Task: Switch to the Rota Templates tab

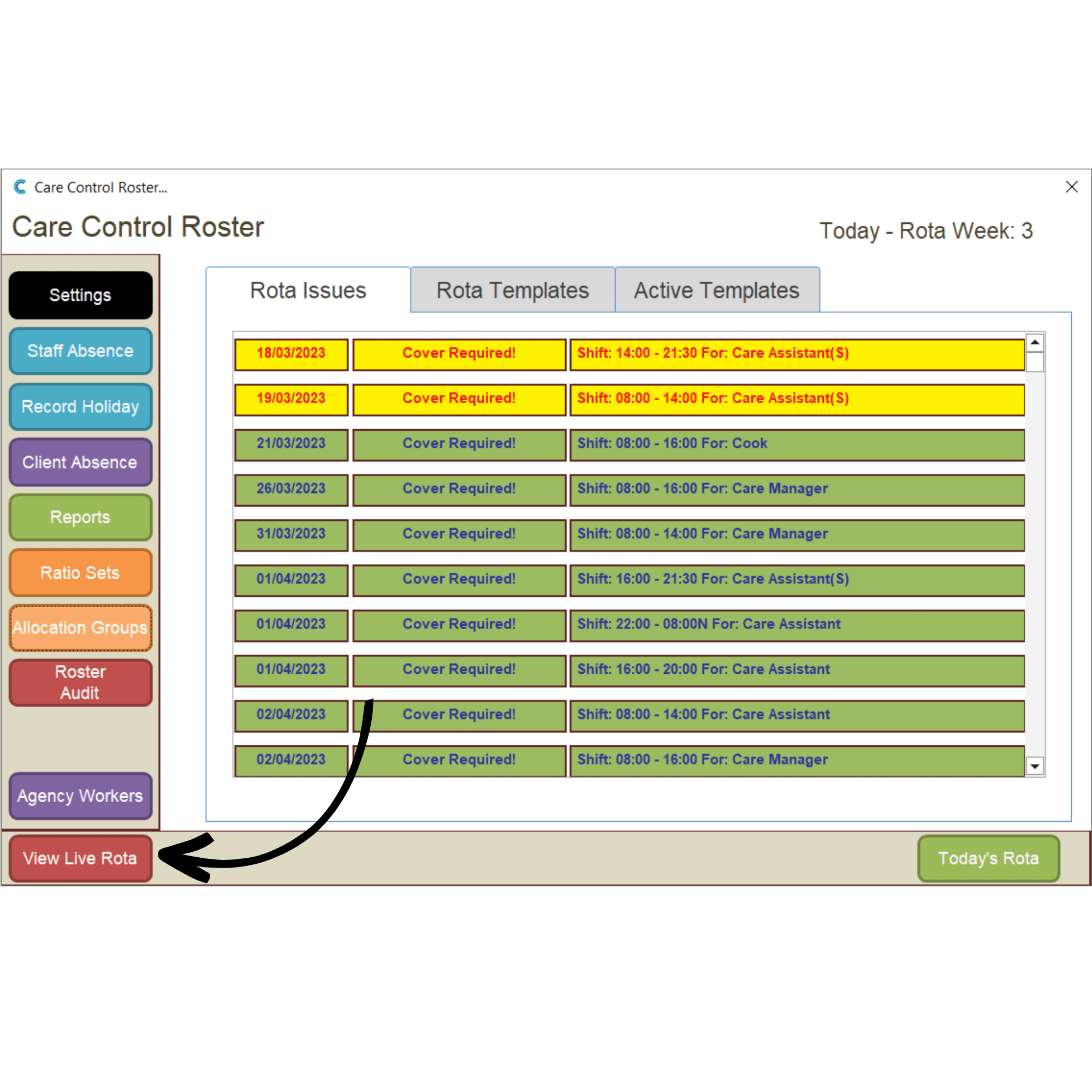Action: 512,290
